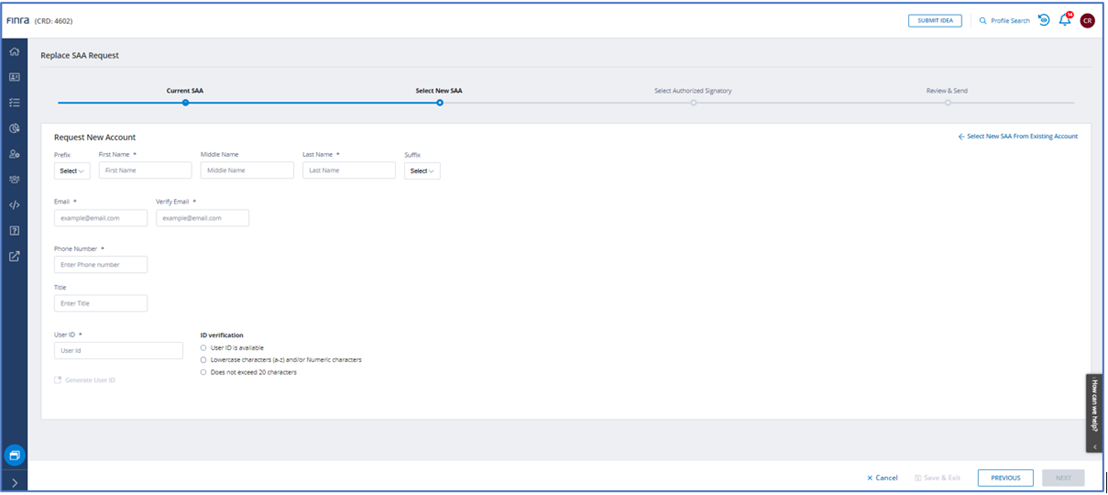Go to Select Authorized Signatory step
This screenshot has height=495, width=1108.
click(x=693, y=102)
